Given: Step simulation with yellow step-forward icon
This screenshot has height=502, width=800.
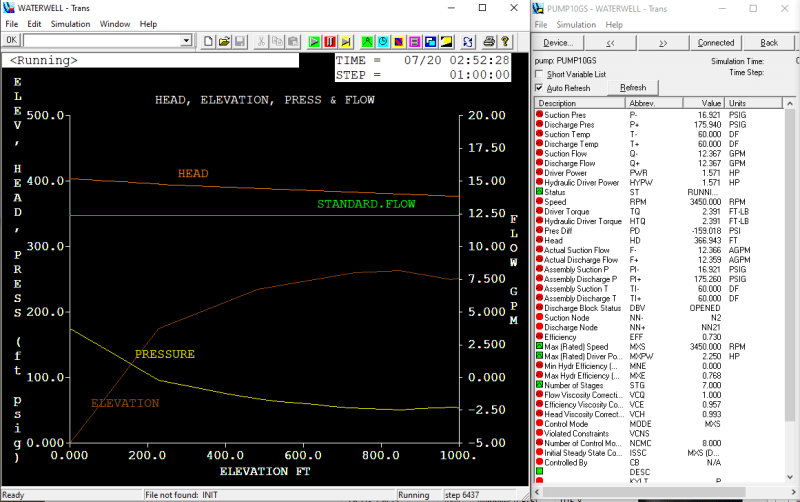Looking at the screenshot, I should tap(346, 42).
